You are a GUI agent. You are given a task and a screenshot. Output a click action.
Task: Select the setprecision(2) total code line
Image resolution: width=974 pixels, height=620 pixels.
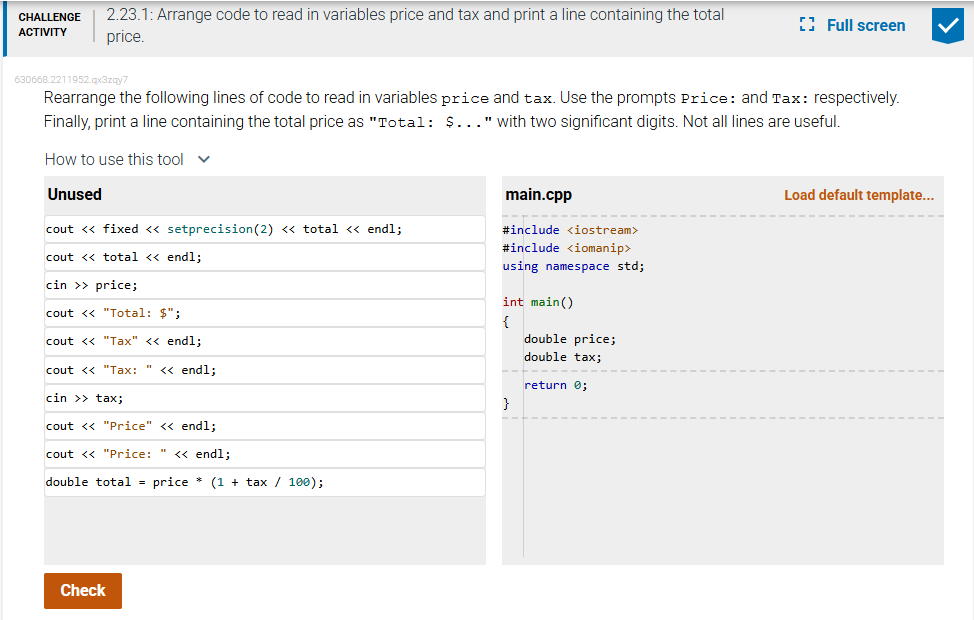(265, 229)
